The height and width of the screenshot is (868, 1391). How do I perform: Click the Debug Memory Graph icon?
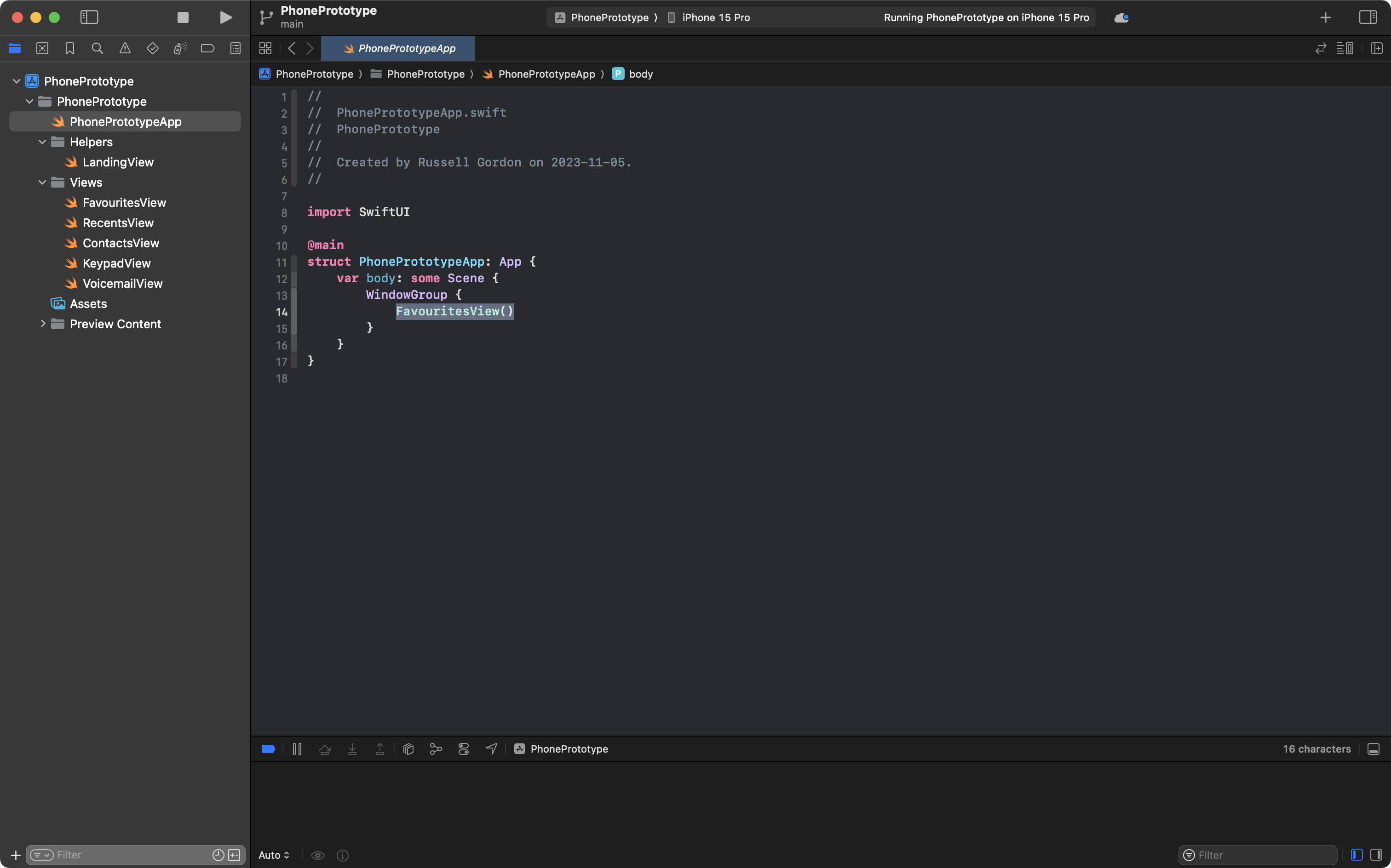tap(436, 749)
